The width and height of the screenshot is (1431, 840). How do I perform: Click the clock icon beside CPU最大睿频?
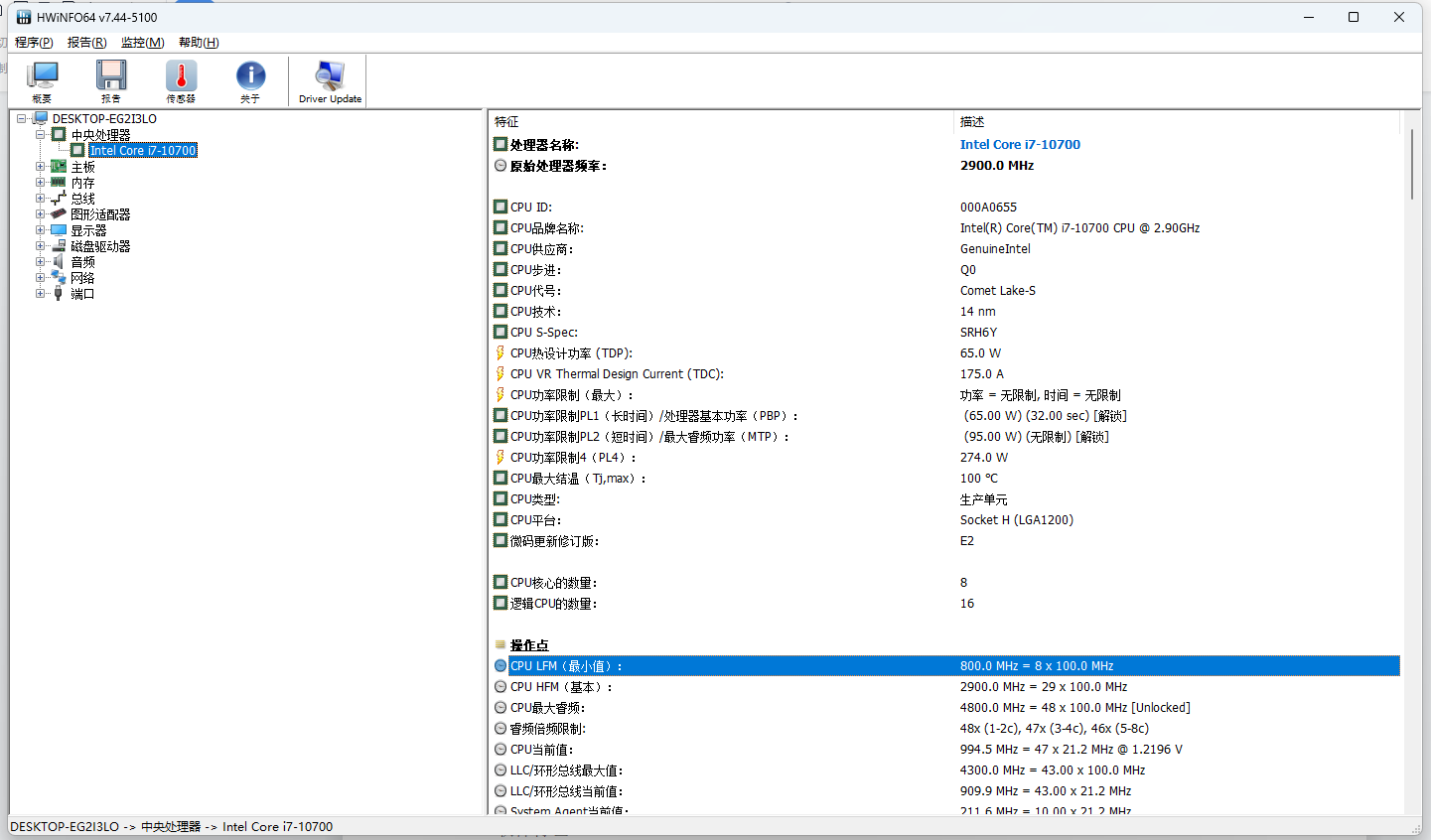tap(501, 708)
